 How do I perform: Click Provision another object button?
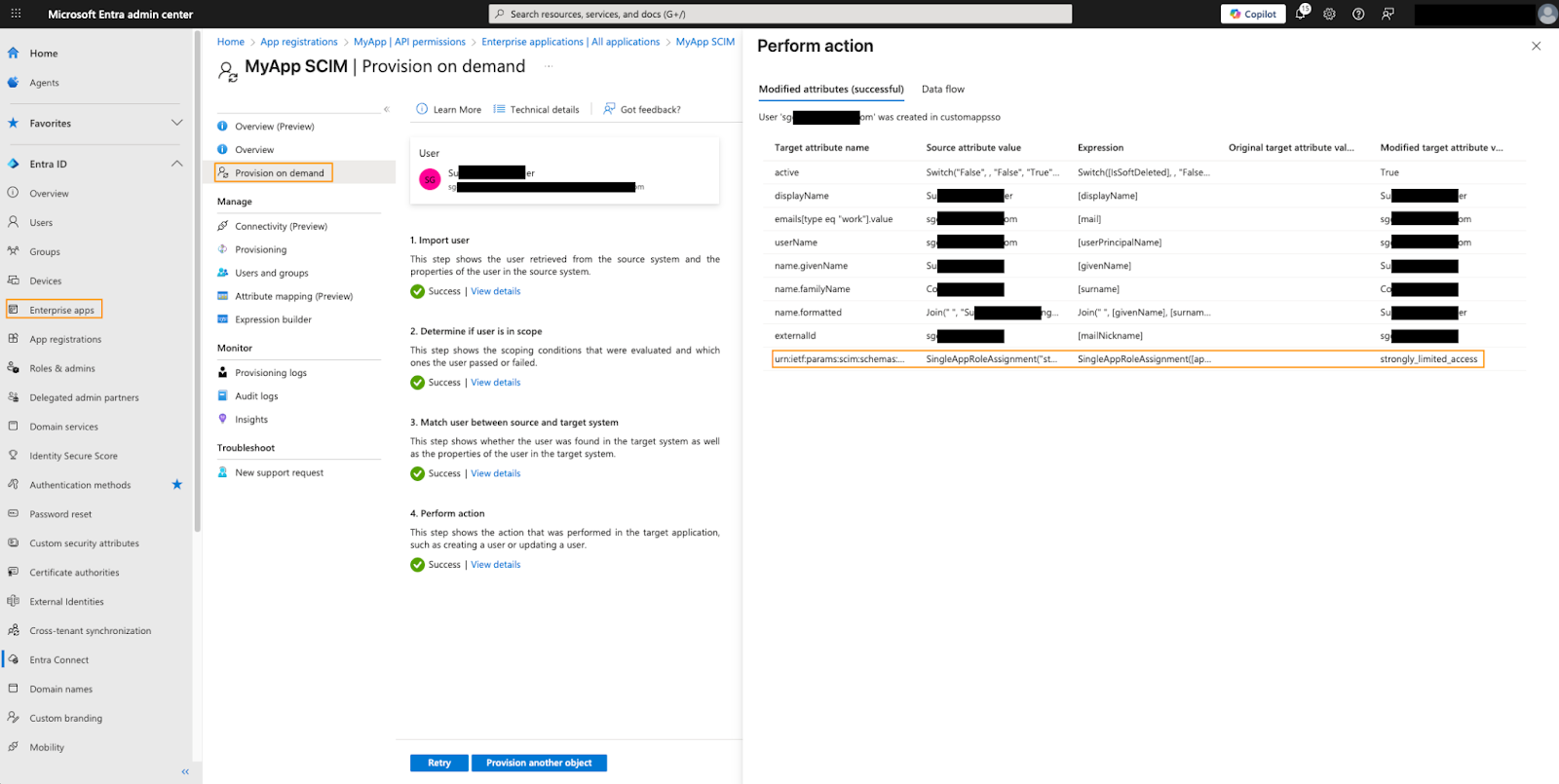pyautogui.click(x=539, y=764)
